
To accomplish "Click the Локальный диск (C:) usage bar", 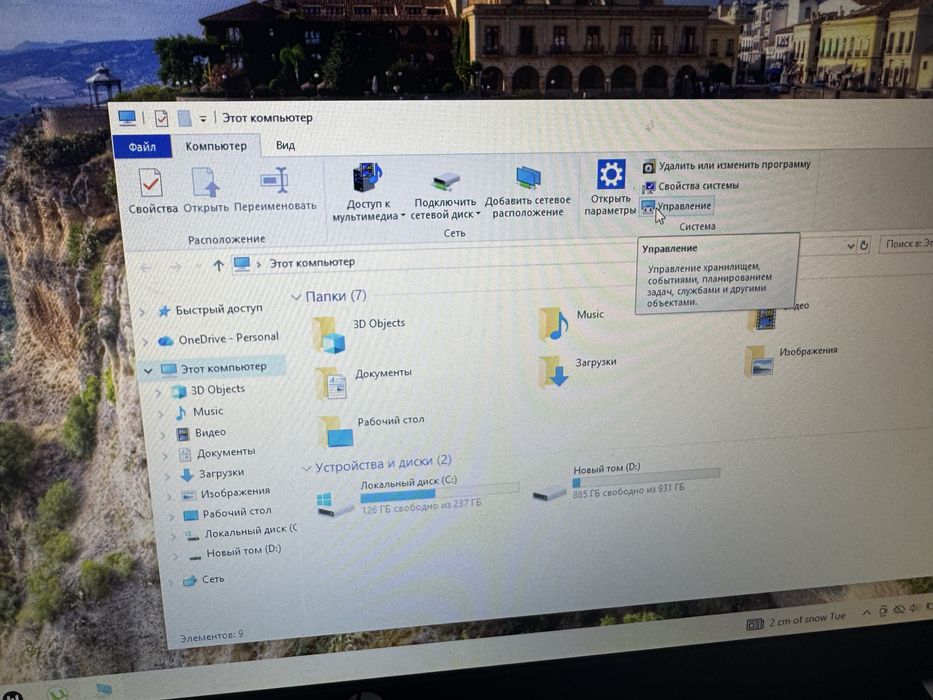I will tap(439, 492).
